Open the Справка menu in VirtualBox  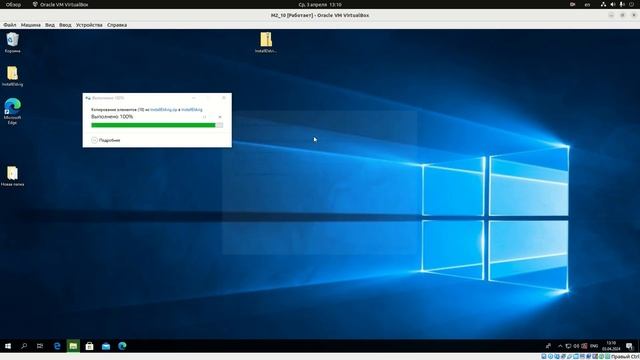[x=117, y=25]
